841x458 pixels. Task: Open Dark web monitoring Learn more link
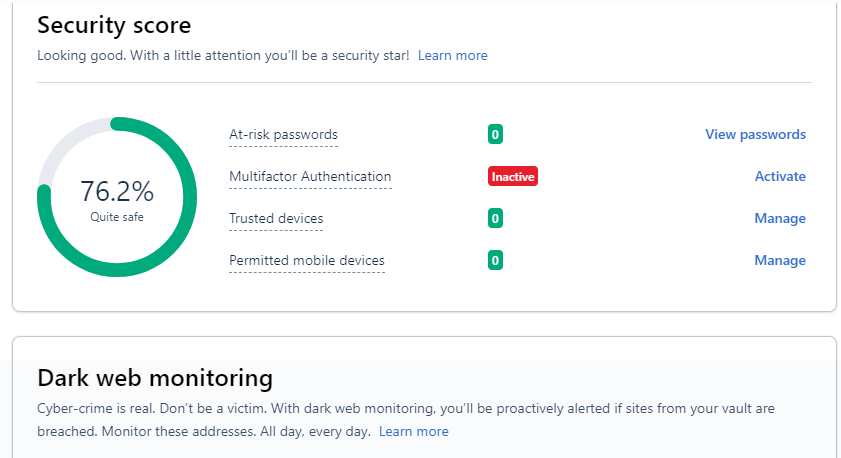point(414,431)
